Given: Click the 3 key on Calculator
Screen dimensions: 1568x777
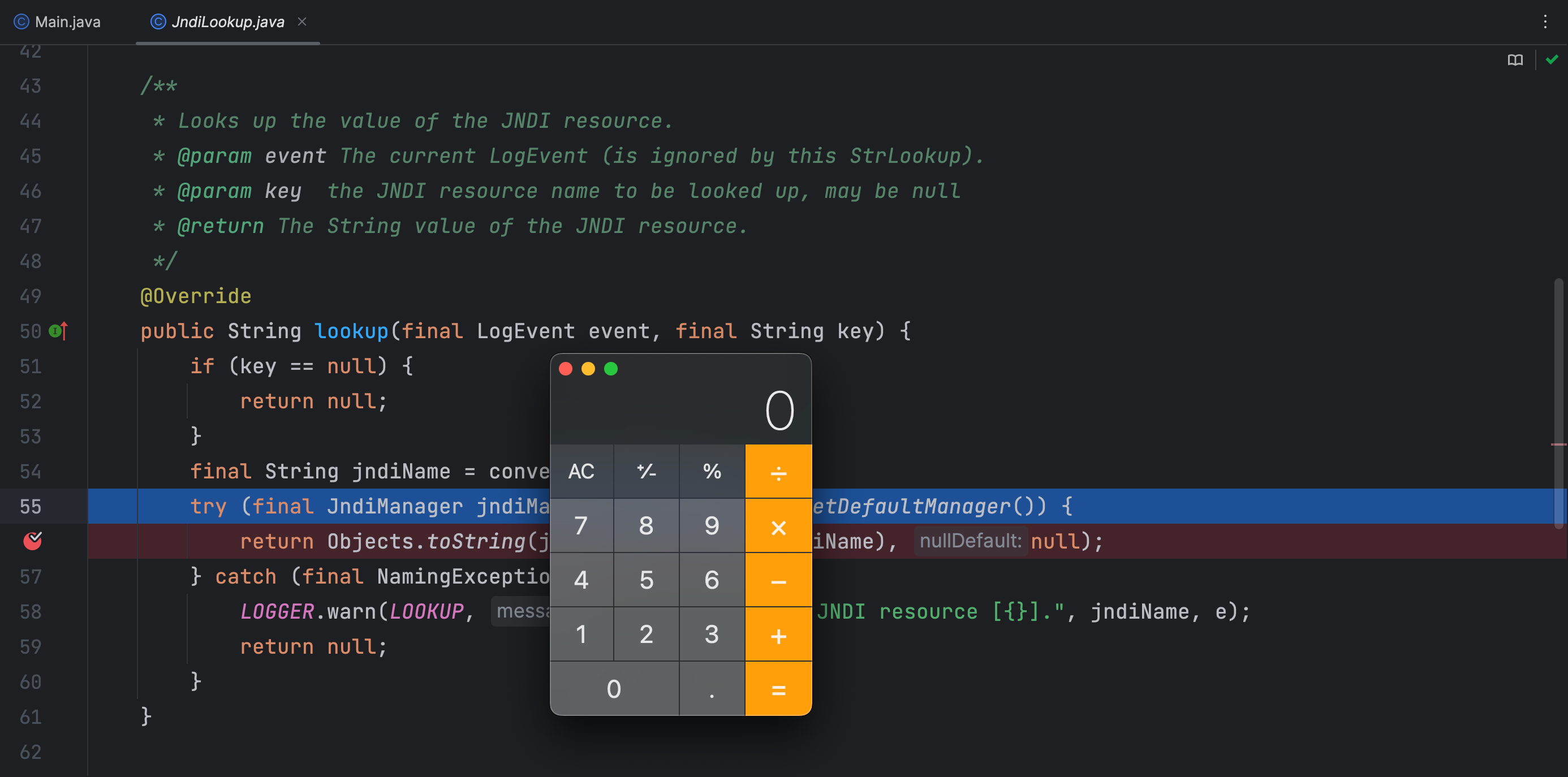Looking at the screenshot, I should [x=712, y=634].
